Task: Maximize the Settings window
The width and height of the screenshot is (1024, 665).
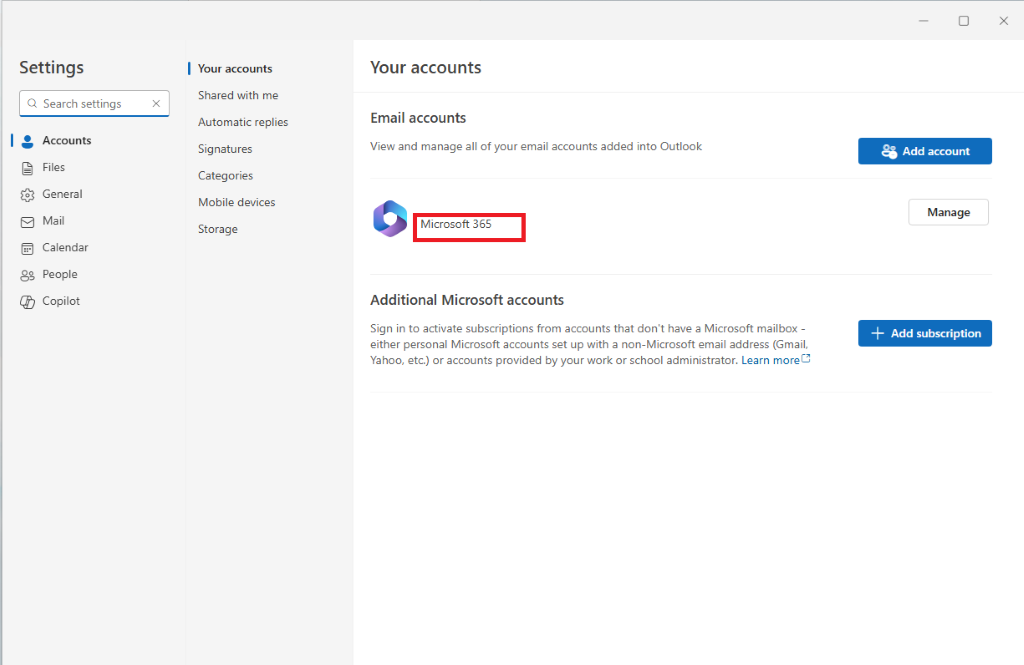Action: point(963,21)
